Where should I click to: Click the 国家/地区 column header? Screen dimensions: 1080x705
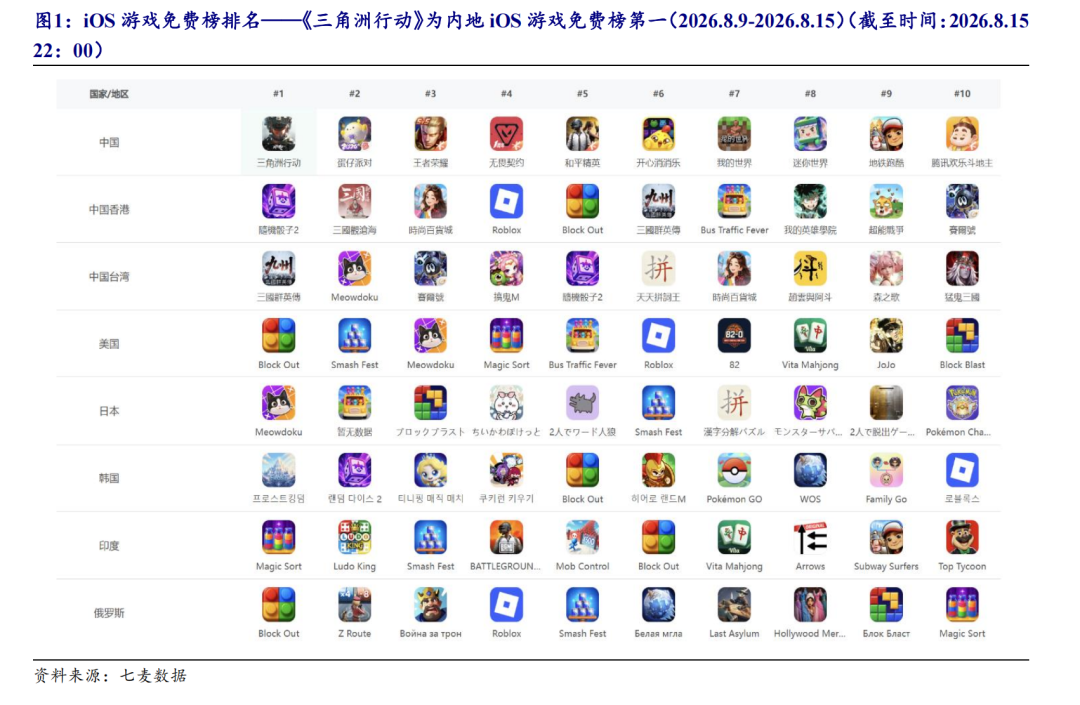point(109,94)
